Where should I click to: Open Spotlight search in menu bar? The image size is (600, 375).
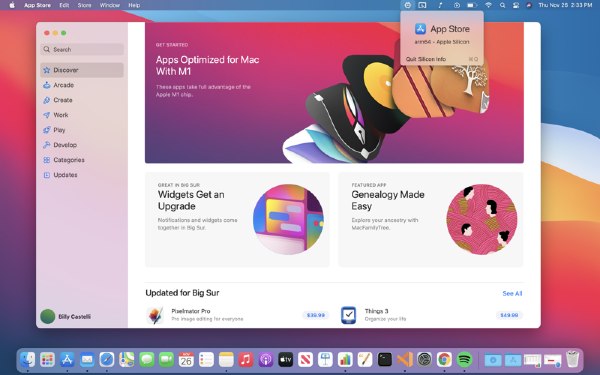502,5
